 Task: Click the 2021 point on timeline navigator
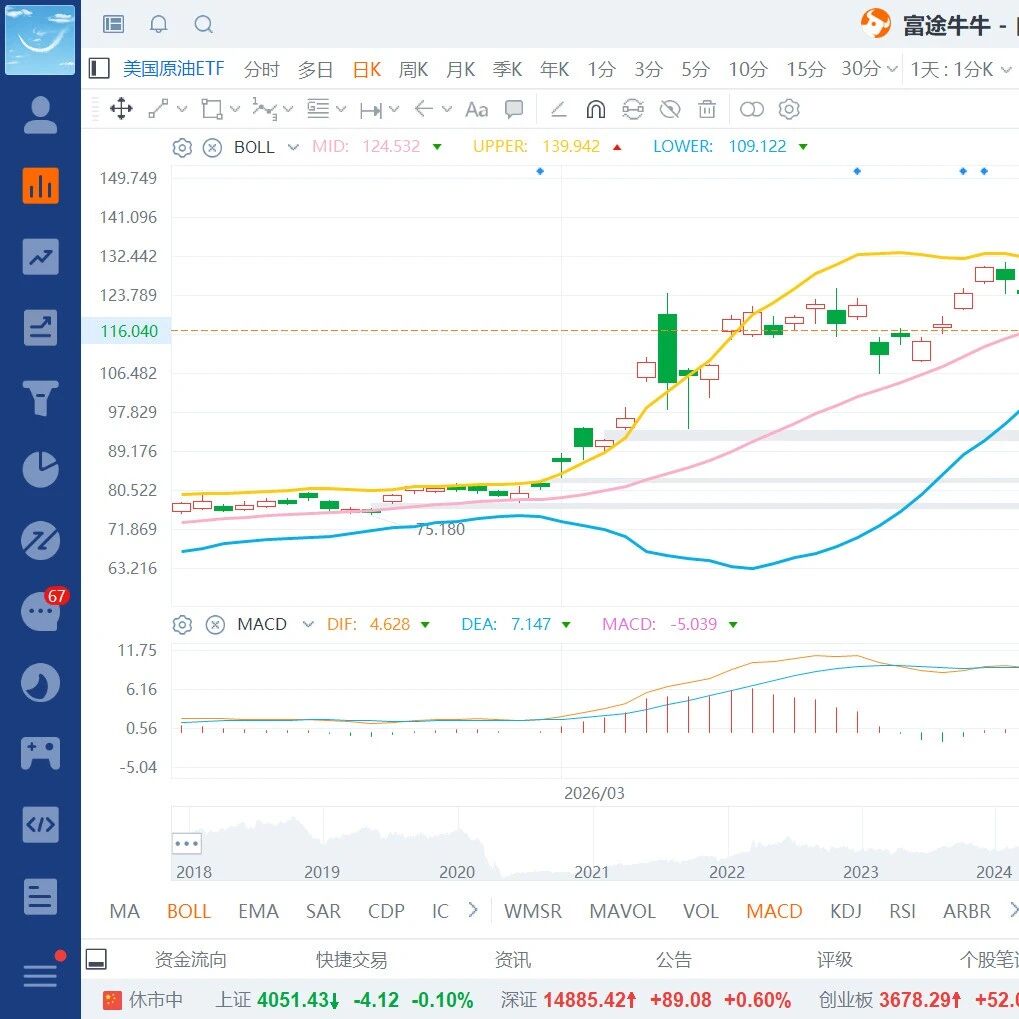[x=591, y=871]
